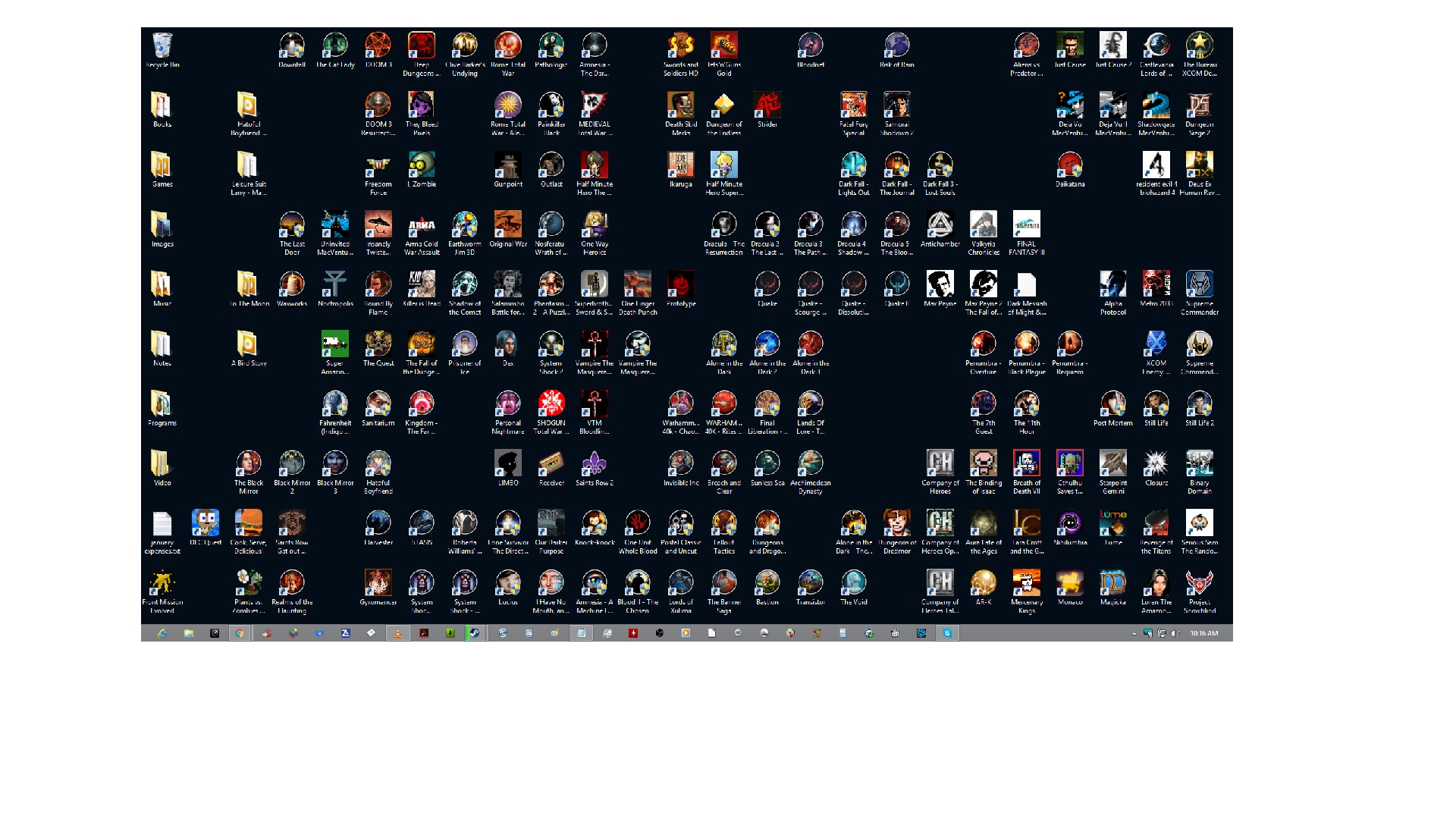This screenshot has height=819, width=1456.
Task: Open the Outlast shortcut
Action: [x=551, y=170]
